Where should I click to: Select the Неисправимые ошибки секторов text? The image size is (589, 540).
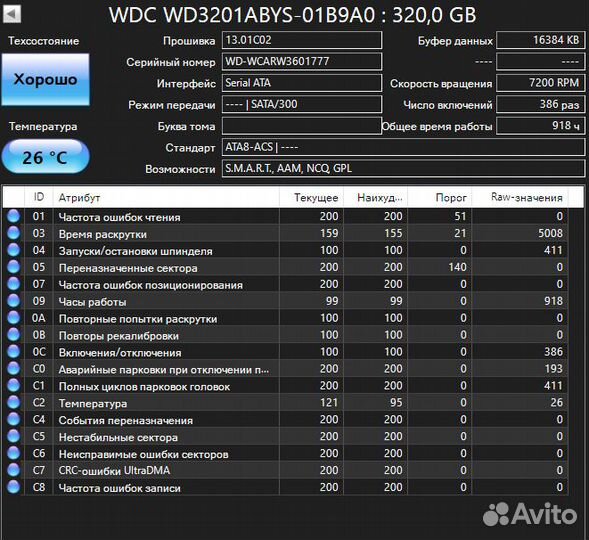pyautogui.click(x=143, y=454)
